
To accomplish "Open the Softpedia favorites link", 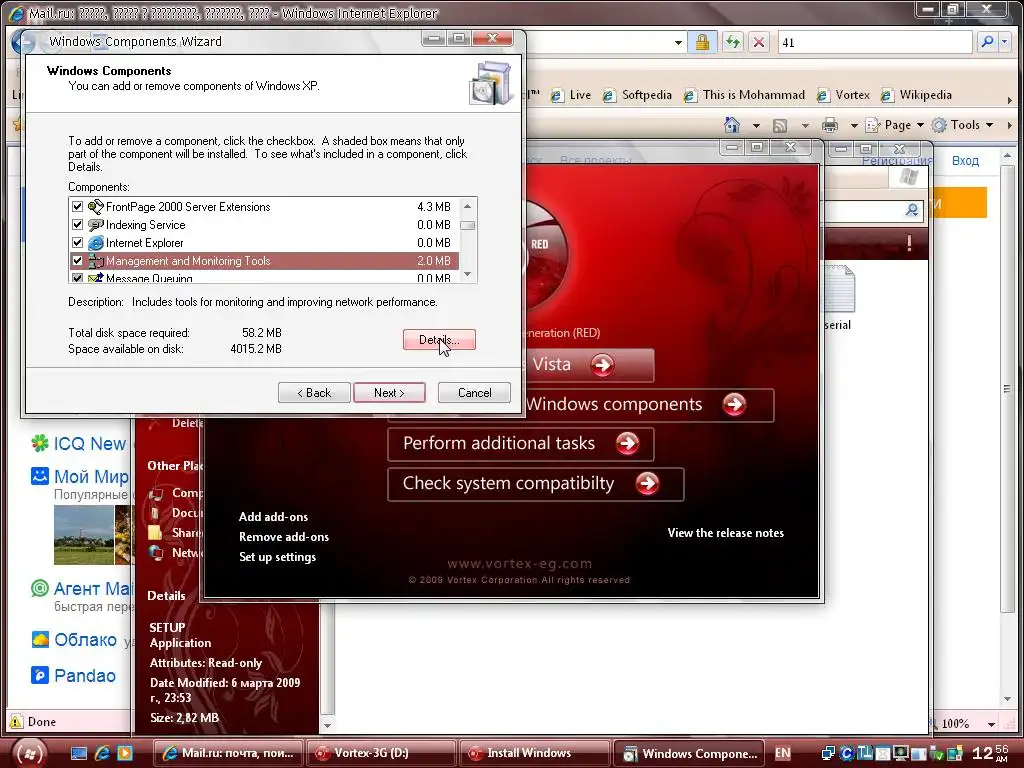I will coord(637,95).
